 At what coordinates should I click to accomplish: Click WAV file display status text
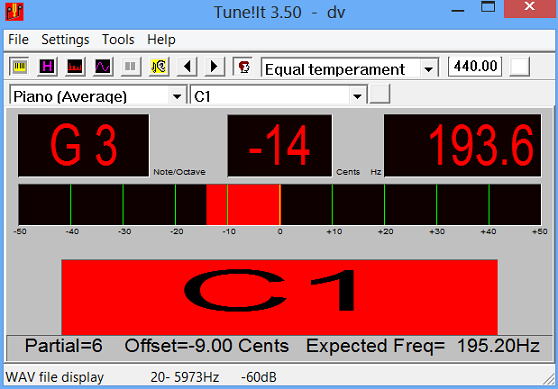tap(54, 377)
